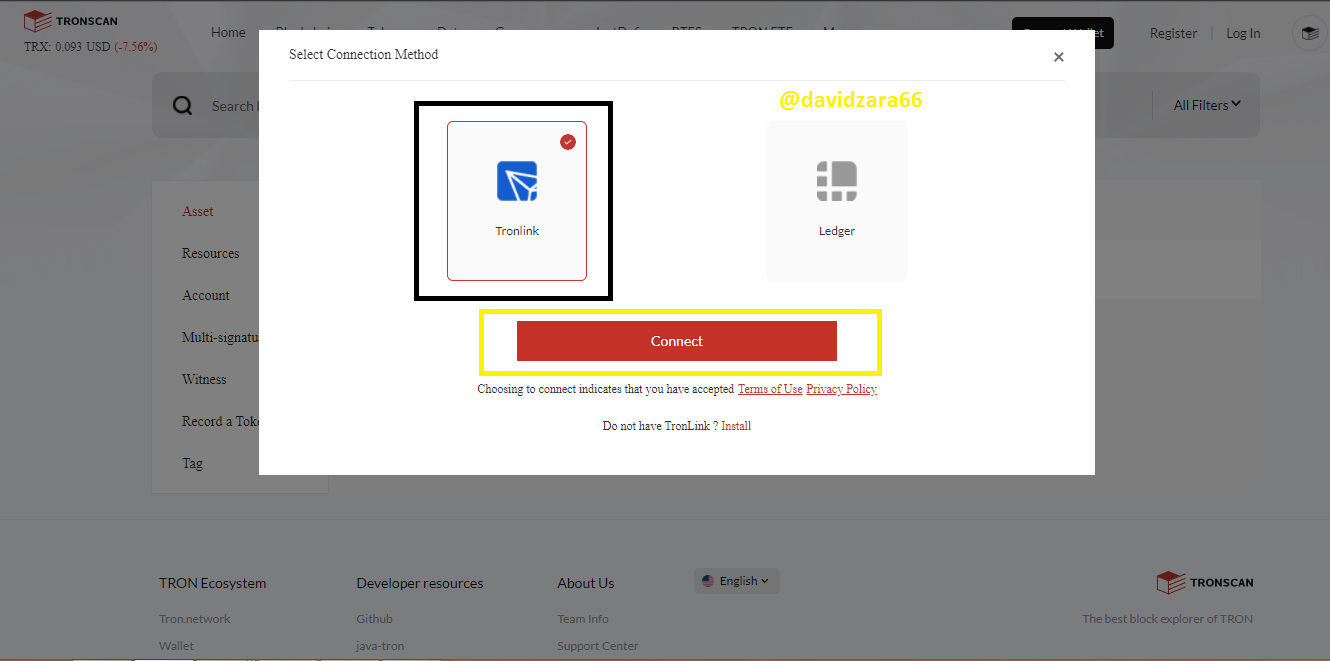
Task: Click the Github footer link
Action: coord(374,619)
